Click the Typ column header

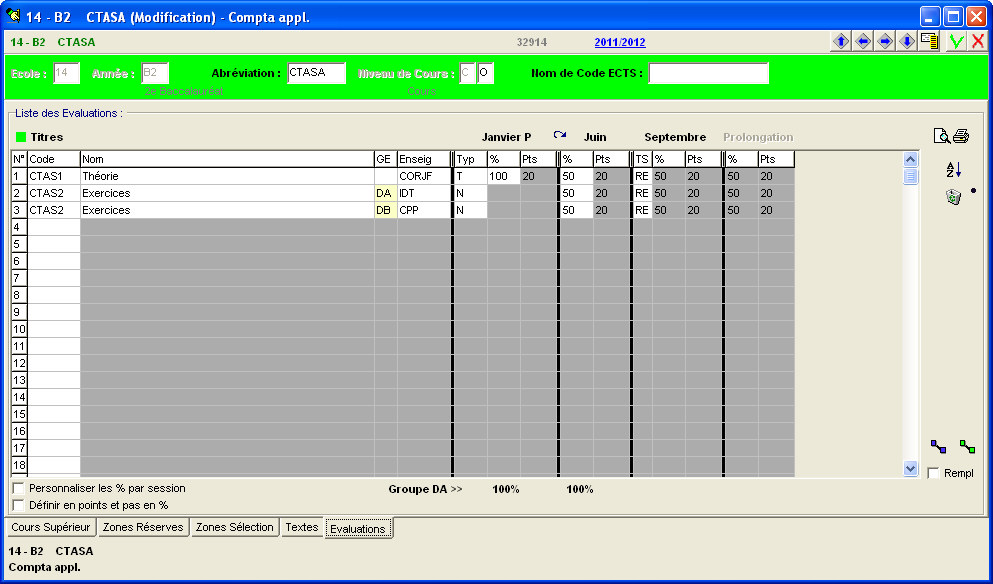[x=471, y=159]
